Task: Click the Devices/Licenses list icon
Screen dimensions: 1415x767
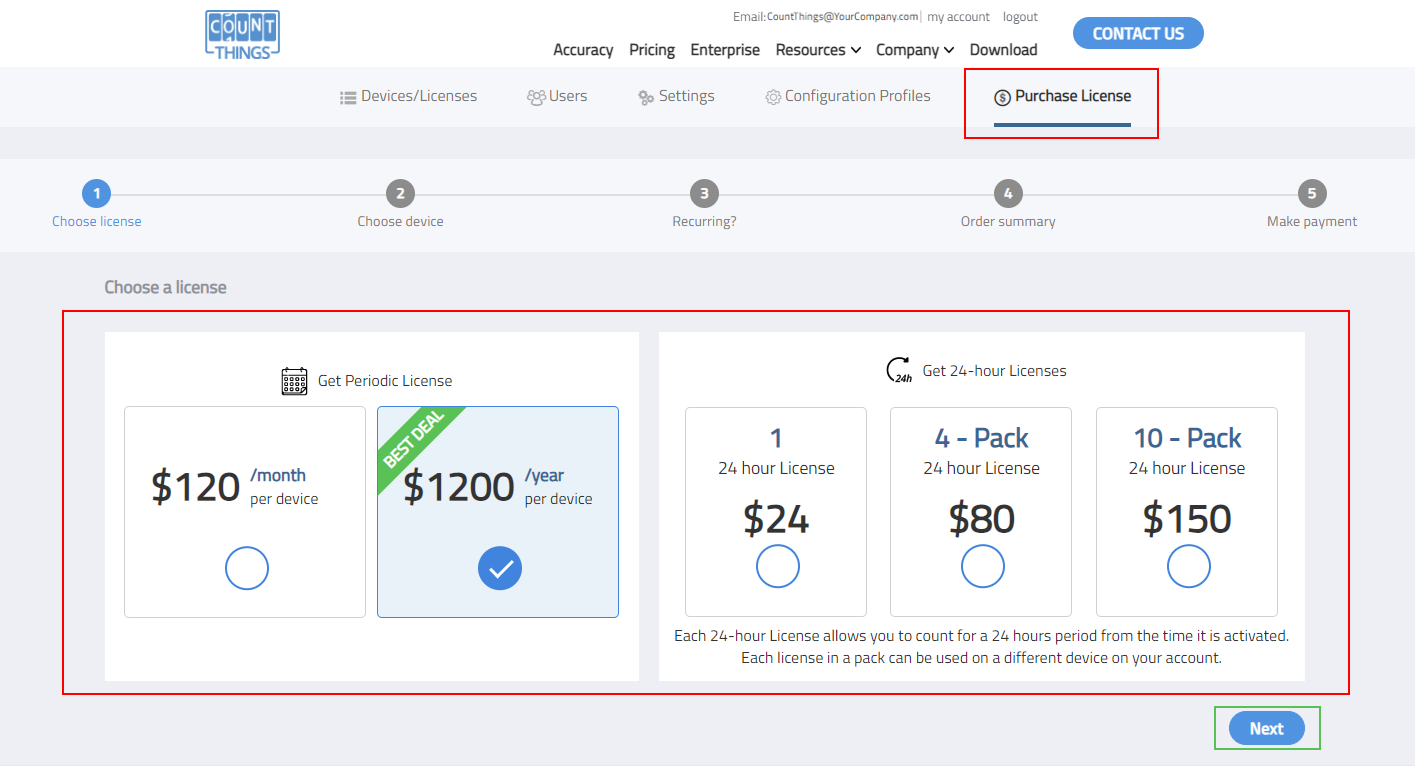Action: click(348, 97)
